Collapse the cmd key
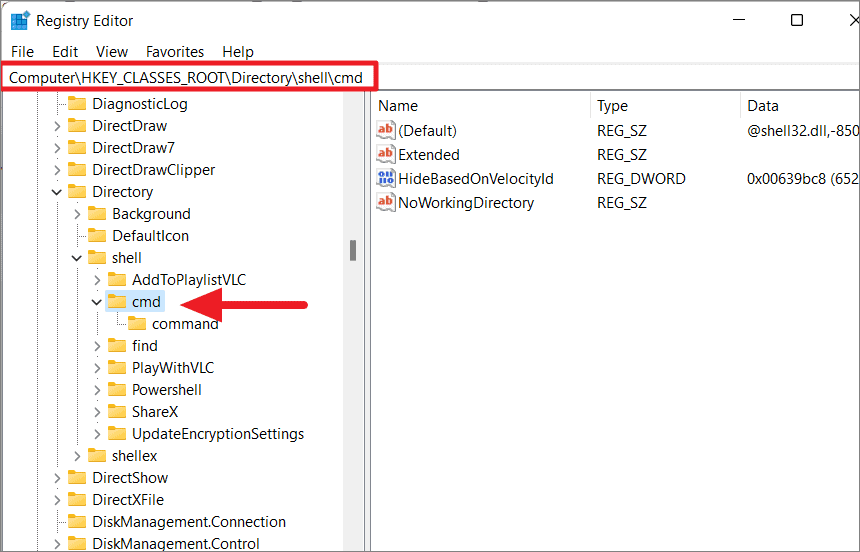The height and width of the screenshot is (552, 860). pos(97,302)
